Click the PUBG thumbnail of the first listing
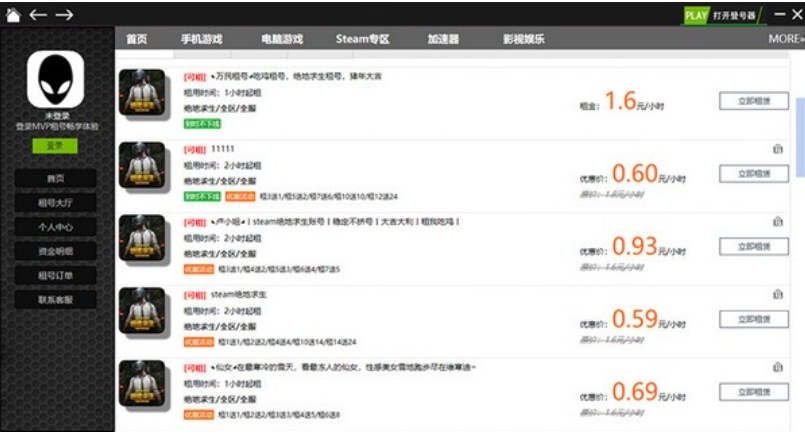 (141, 94)
